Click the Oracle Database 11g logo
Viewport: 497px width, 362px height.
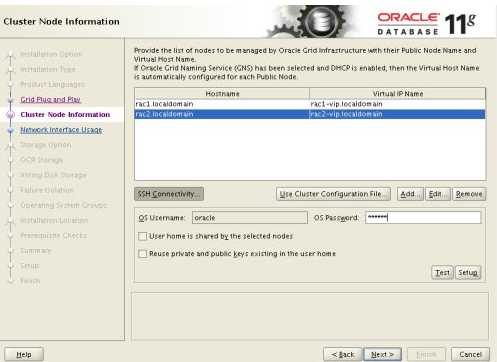click(427, 24)
